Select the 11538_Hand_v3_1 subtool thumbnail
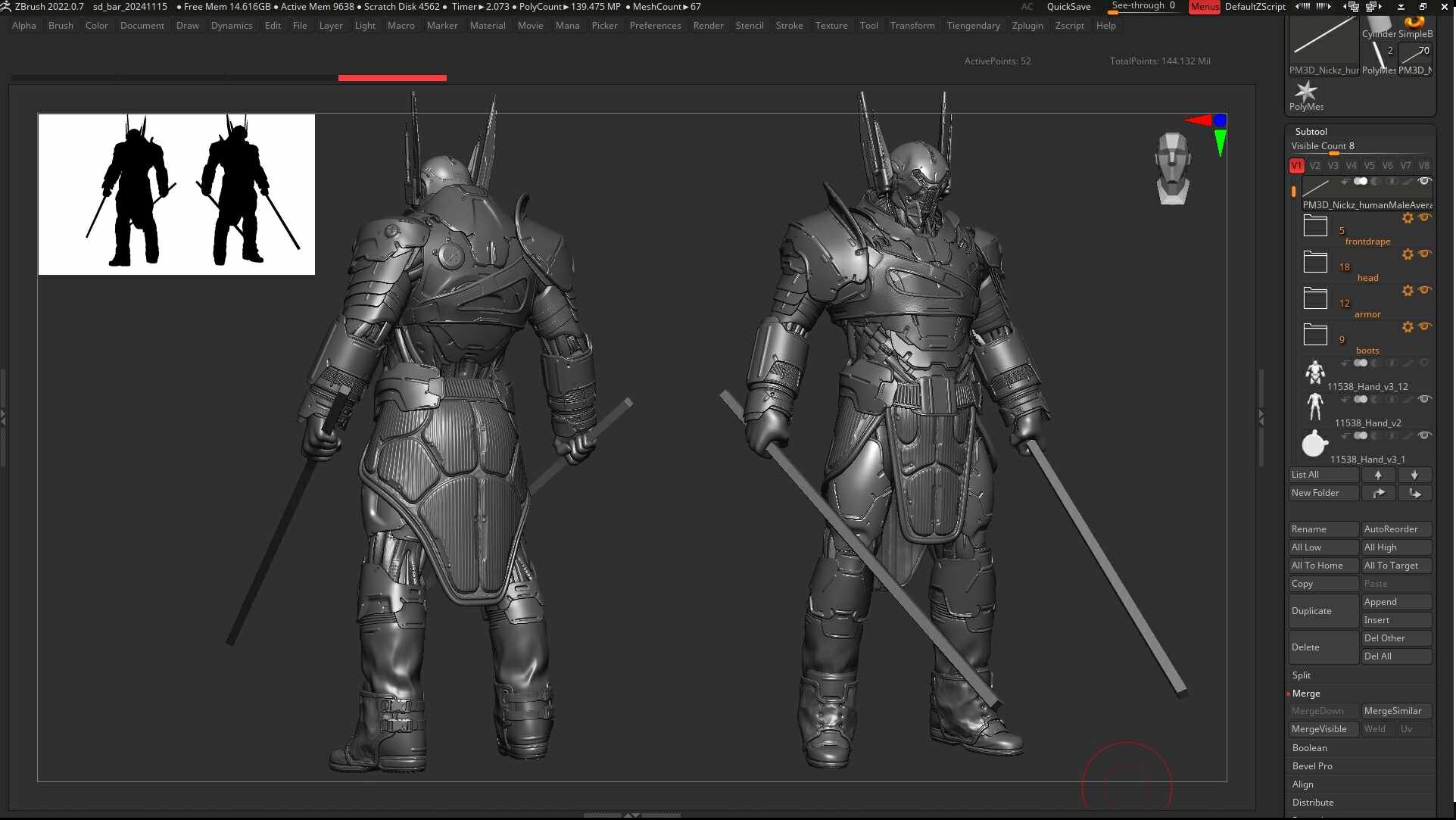 (x=1314, y=444)
